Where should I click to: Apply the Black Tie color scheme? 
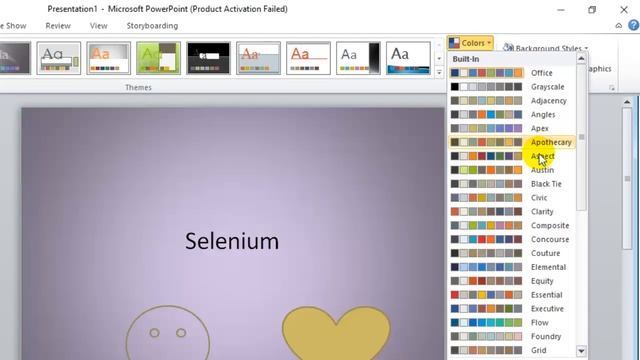point(513,184)
